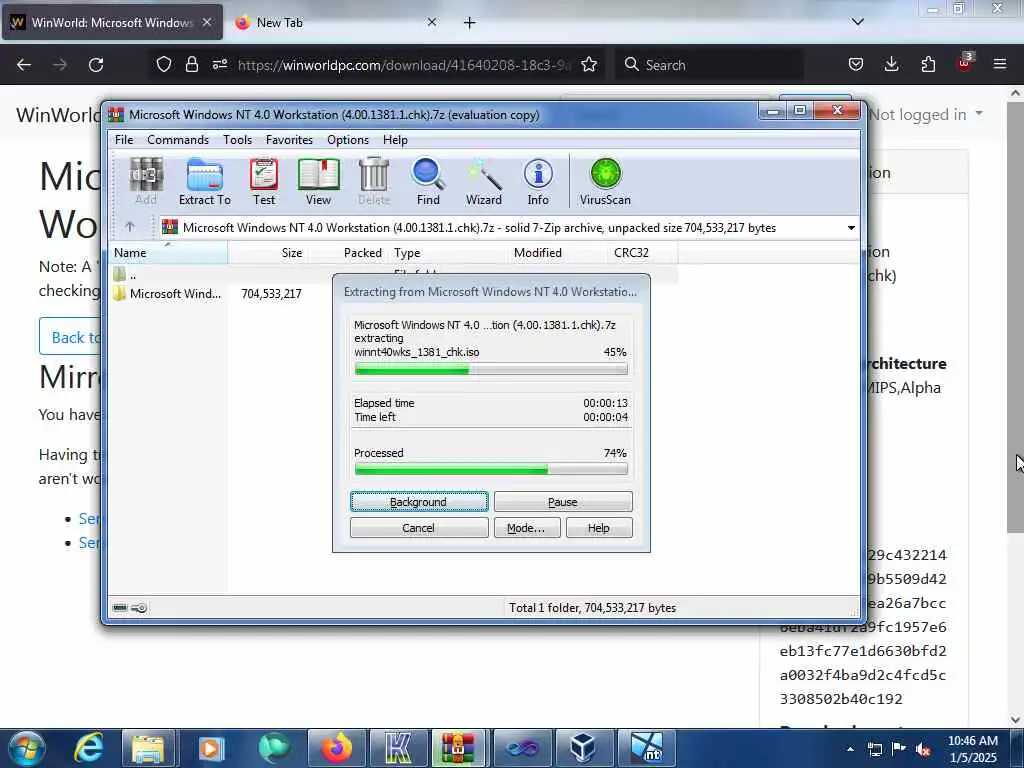Sort by the Packed column header

pyautogui.click(x=348, y=253)
